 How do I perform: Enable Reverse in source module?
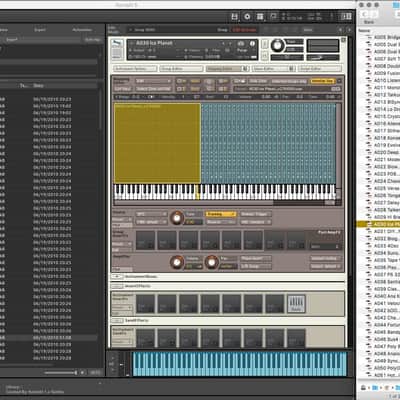(221, 222)
